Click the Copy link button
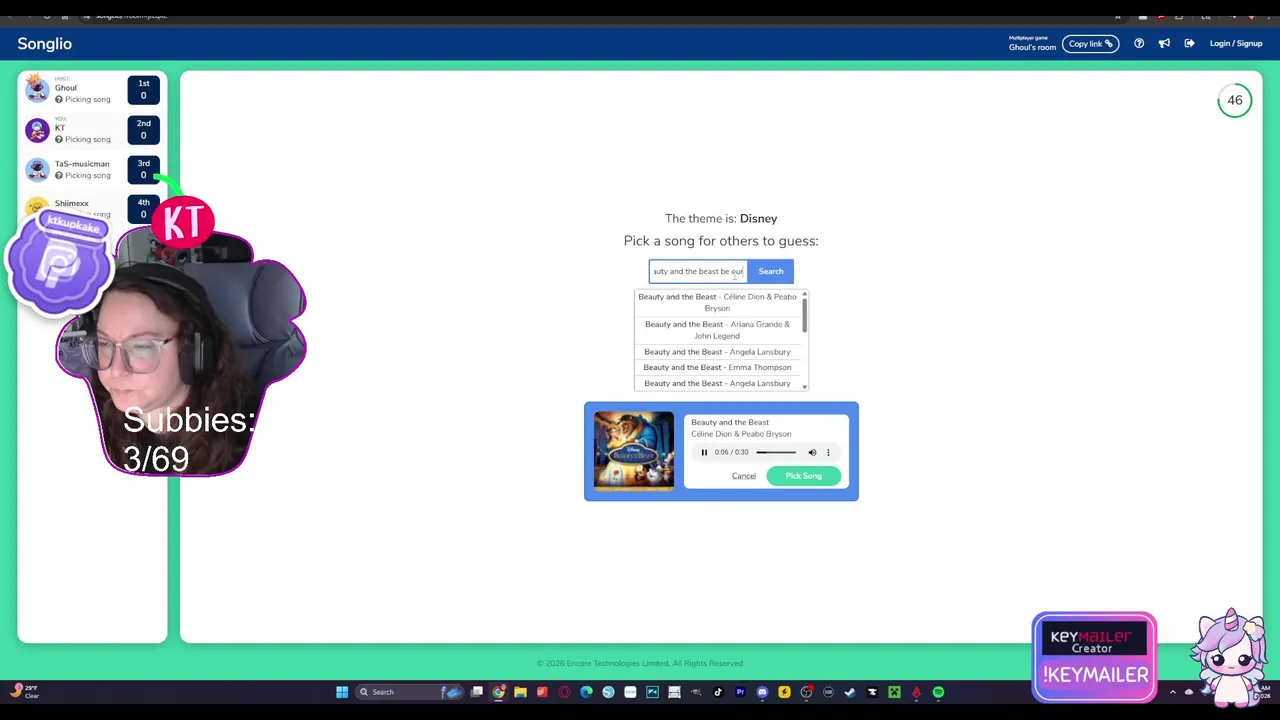Image resolution: width=1280 pixels, height=720 pixels. pyautogui.click(x=1090, y=43)
